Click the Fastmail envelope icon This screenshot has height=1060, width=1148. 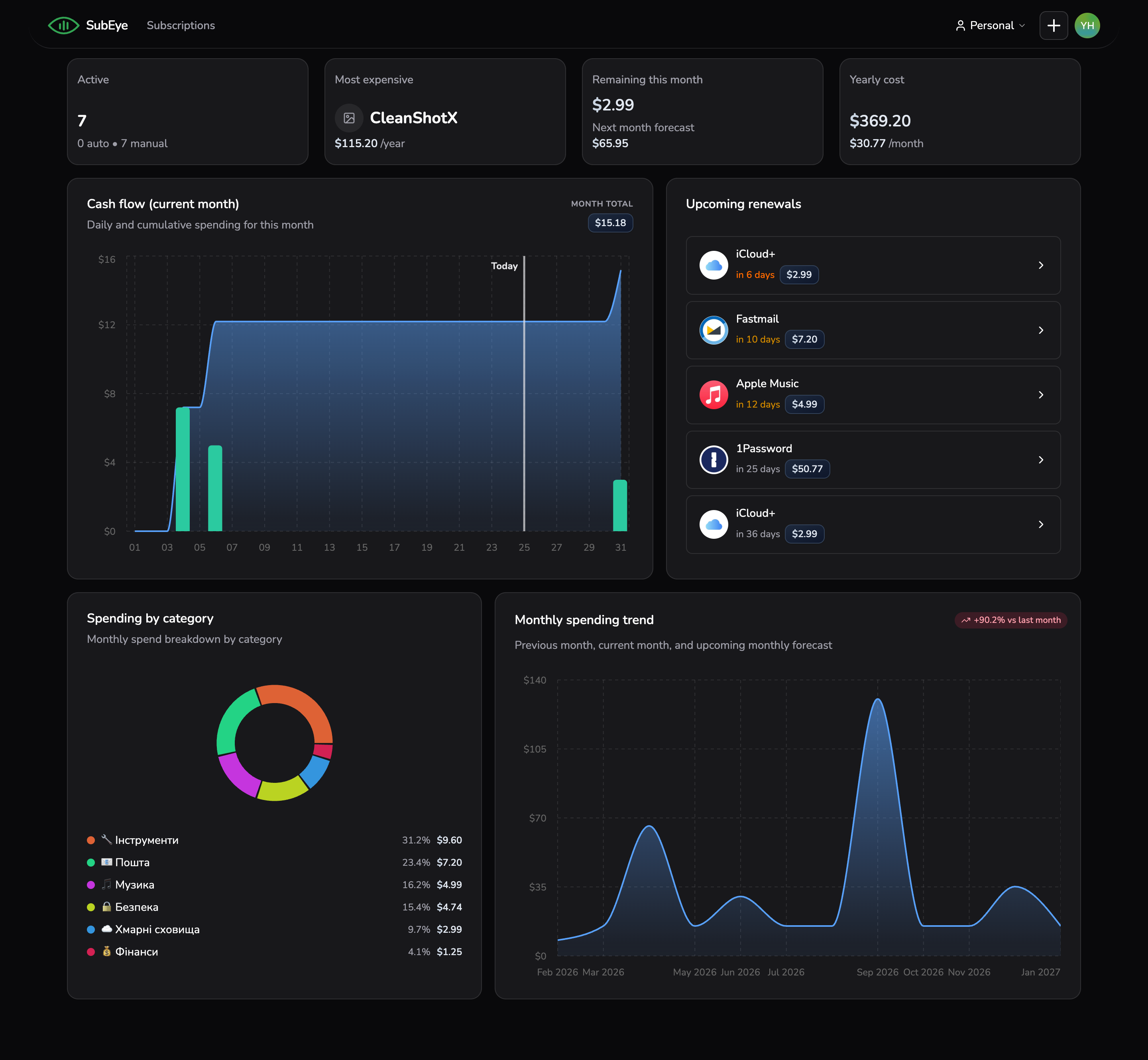point(714,330)
